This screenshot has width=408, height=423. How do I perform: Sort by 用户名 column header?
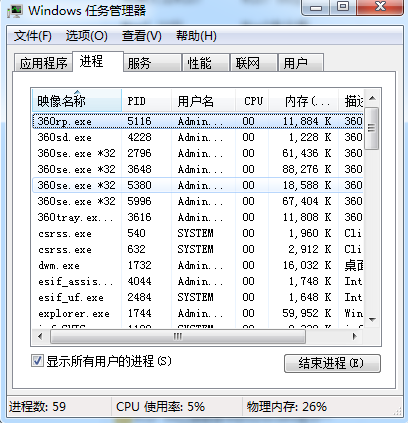tap(203, 101)
